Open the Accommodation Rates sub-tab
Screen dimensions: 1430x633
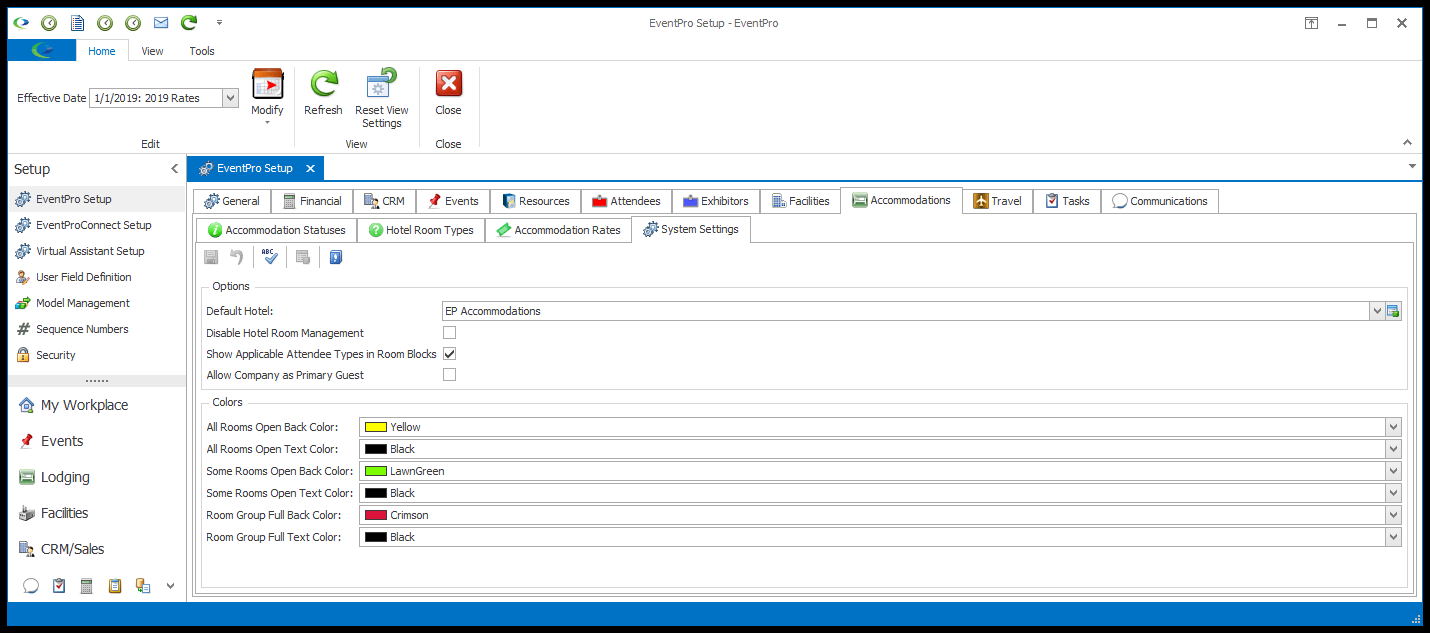point(558,230)
